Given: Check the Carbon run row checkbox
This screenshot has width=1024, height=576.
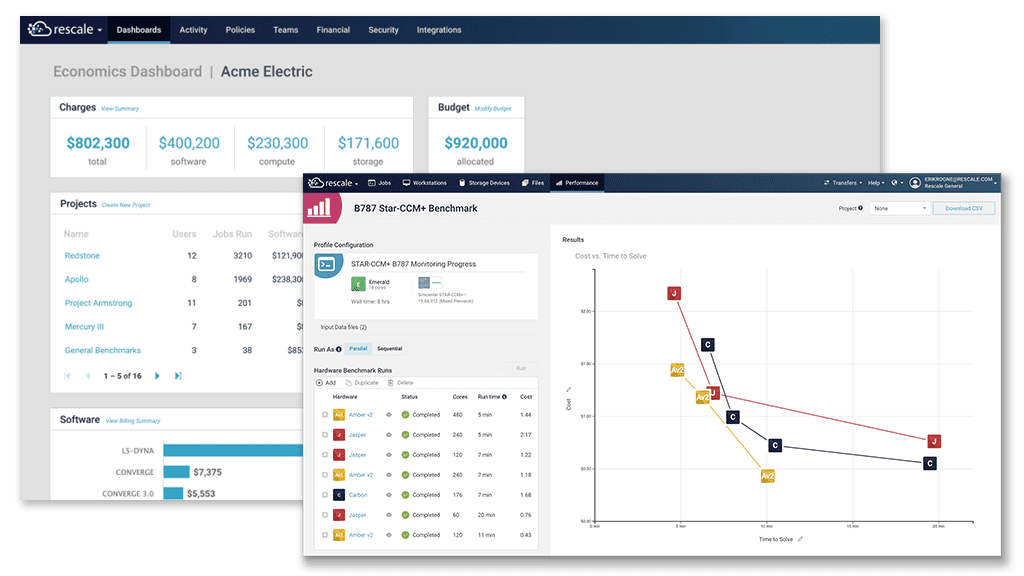Looking at the screenshot, I should point(325,495).
